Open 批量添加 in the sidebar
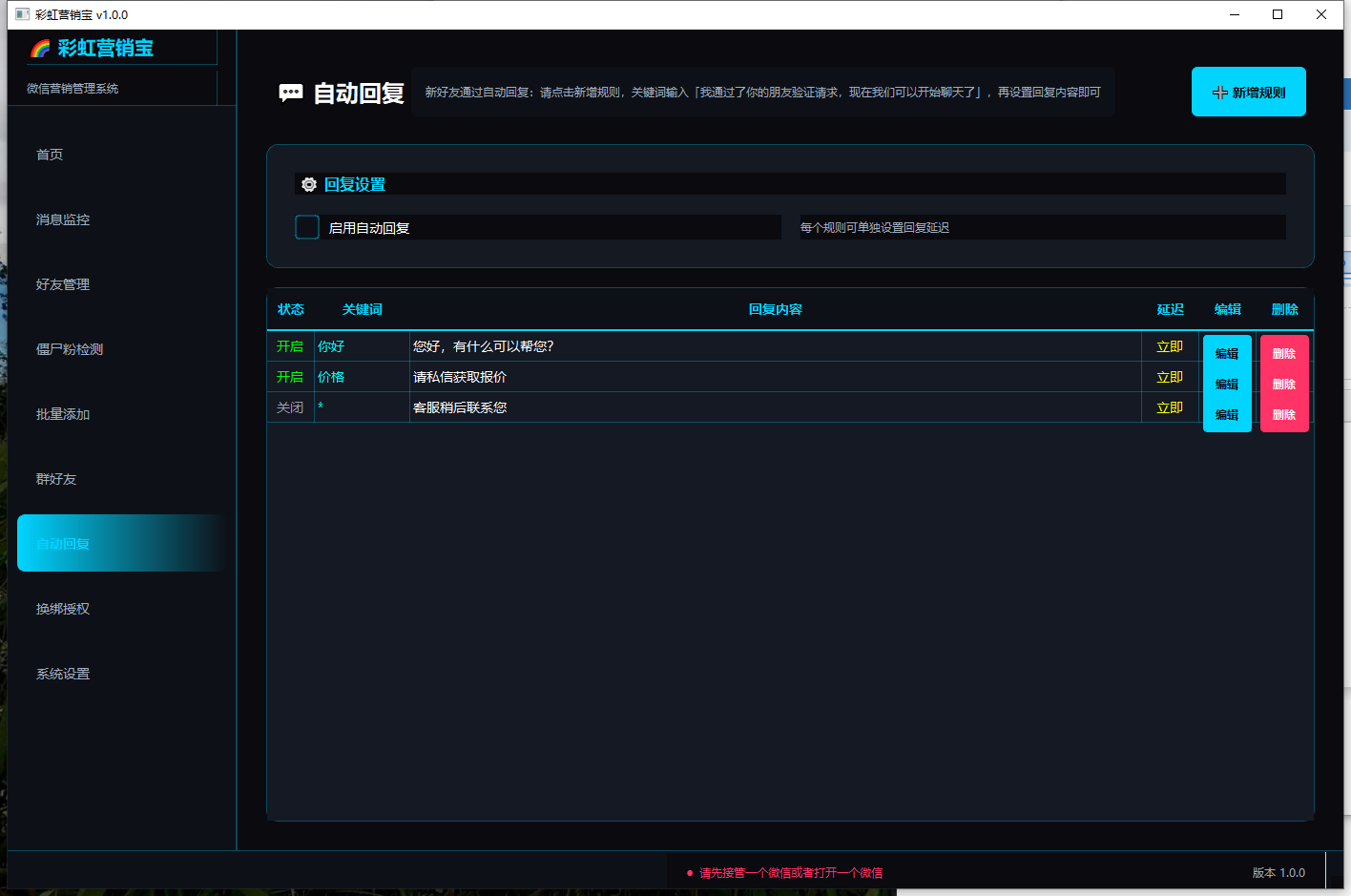 pyautogui.click(x=122, y=414)
